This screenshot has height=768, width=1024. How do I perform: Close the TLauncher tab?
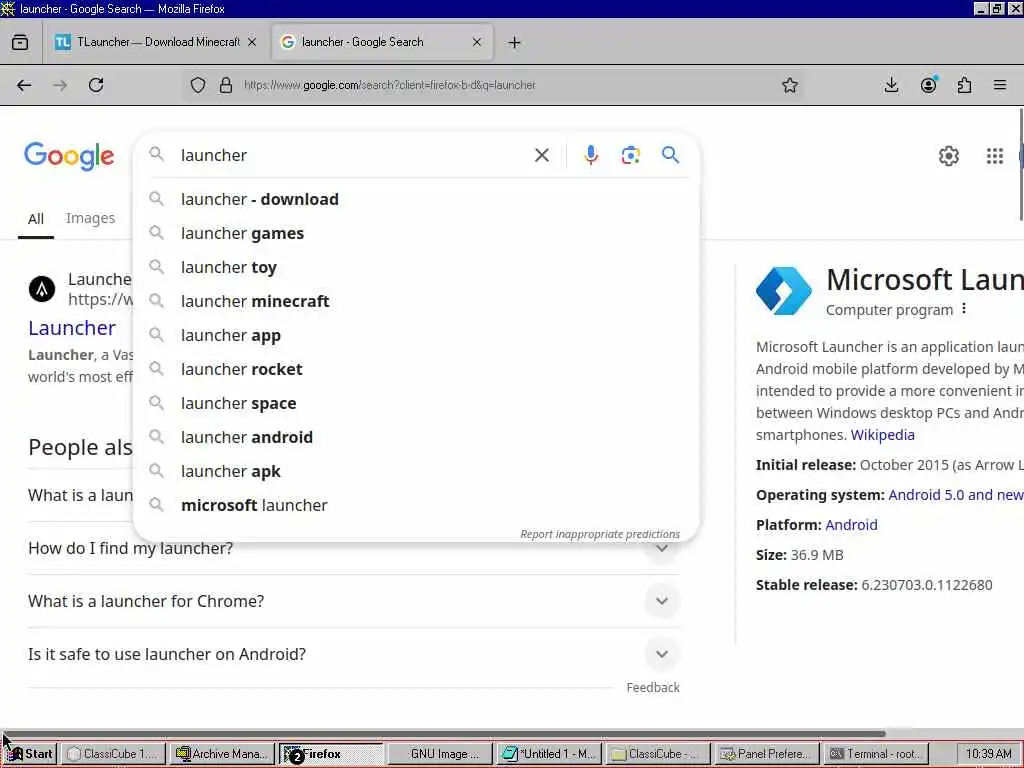252,42
